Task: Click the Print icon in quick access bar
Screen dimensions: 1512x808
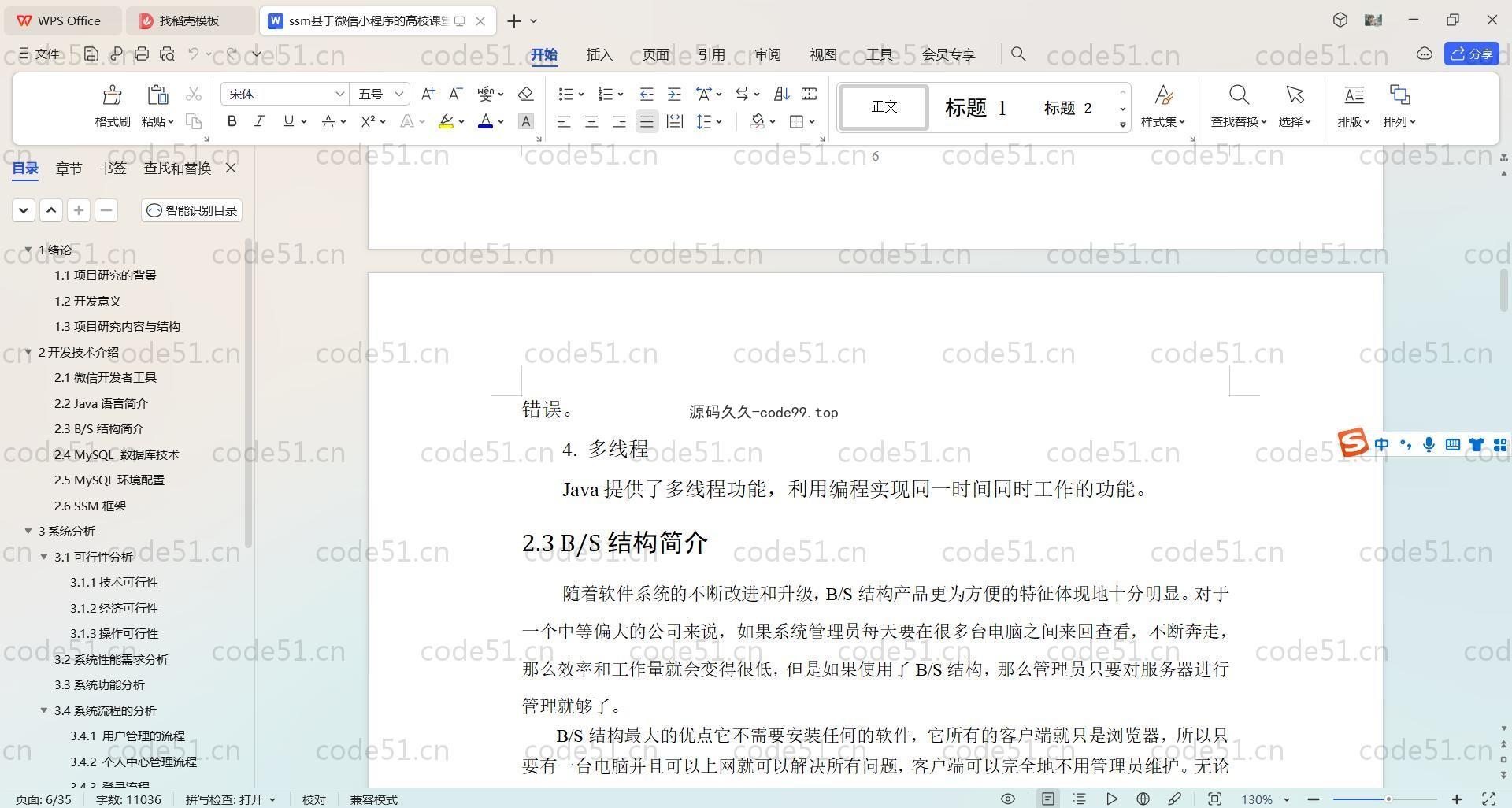Action: click(142, 54)
